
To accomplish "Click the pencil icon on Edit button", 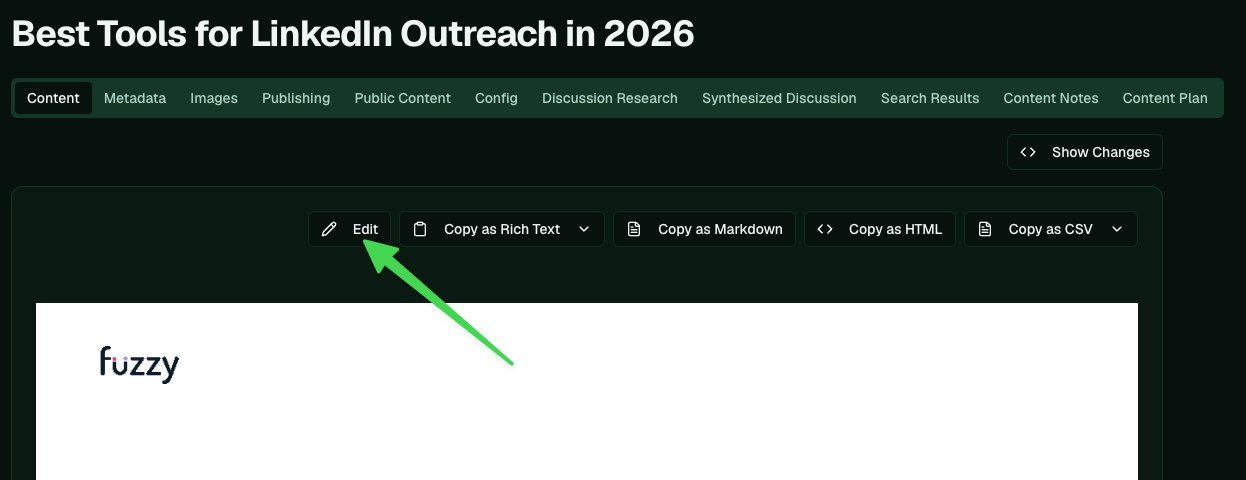I will [x=329, y=229].
